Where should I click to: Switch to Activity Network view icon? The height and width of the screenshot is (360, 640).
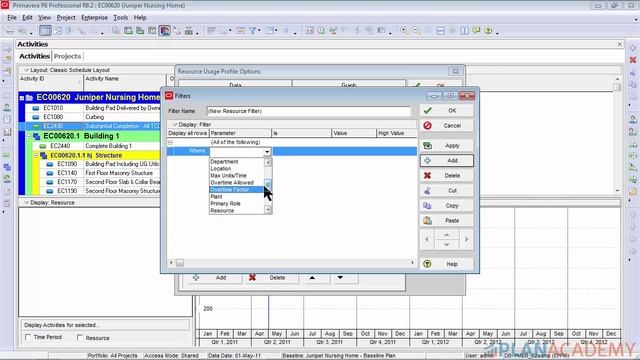(58, 31)
